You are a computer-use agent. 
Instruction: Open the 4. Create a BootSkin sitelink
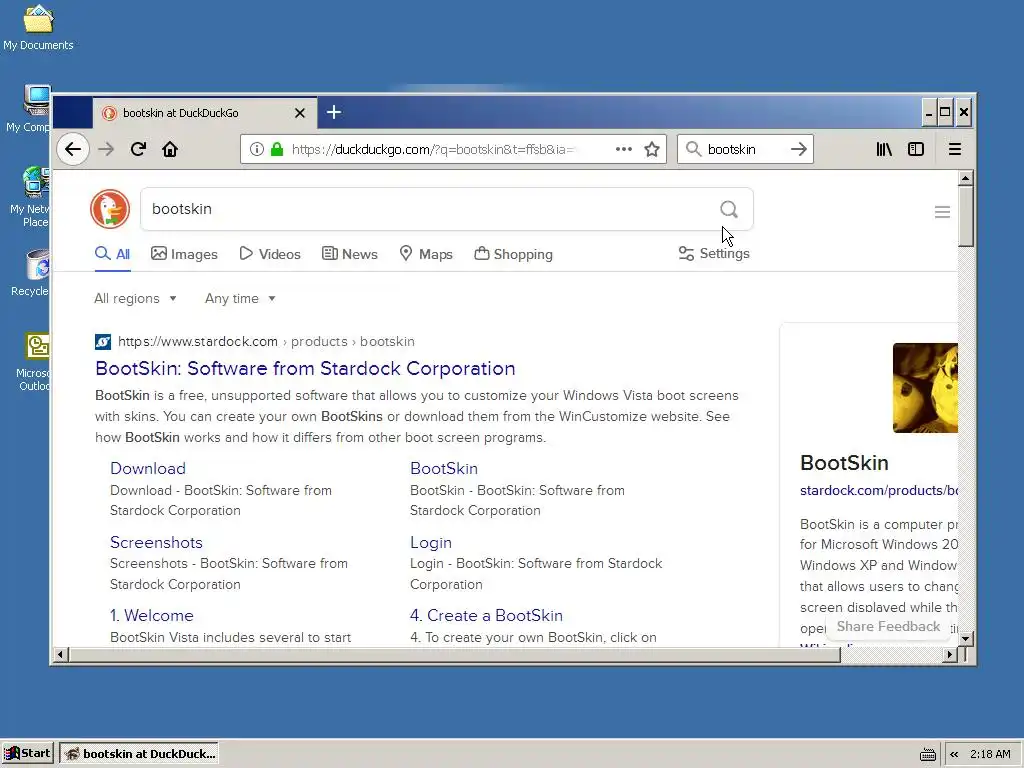486,615
